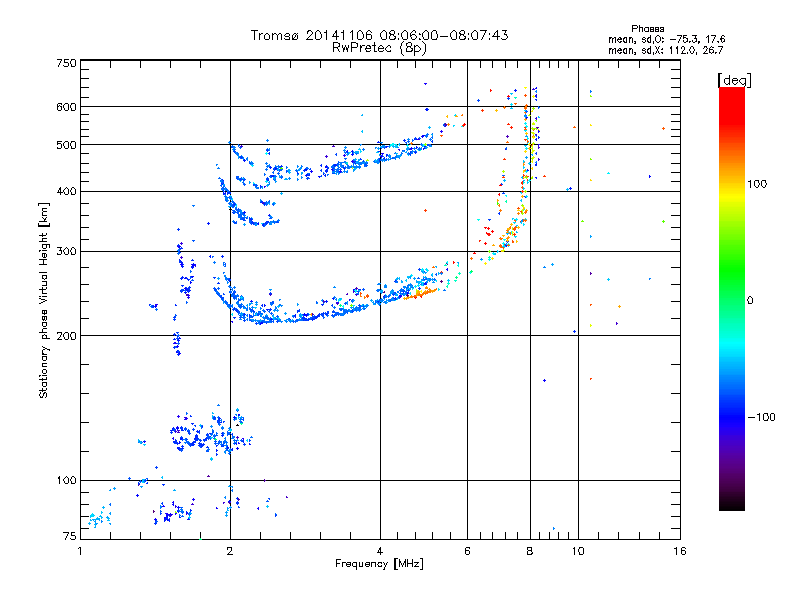The image size is (800, 600).
Task: Click the green middle of the colorbar
Action: [x=732, y=270]
